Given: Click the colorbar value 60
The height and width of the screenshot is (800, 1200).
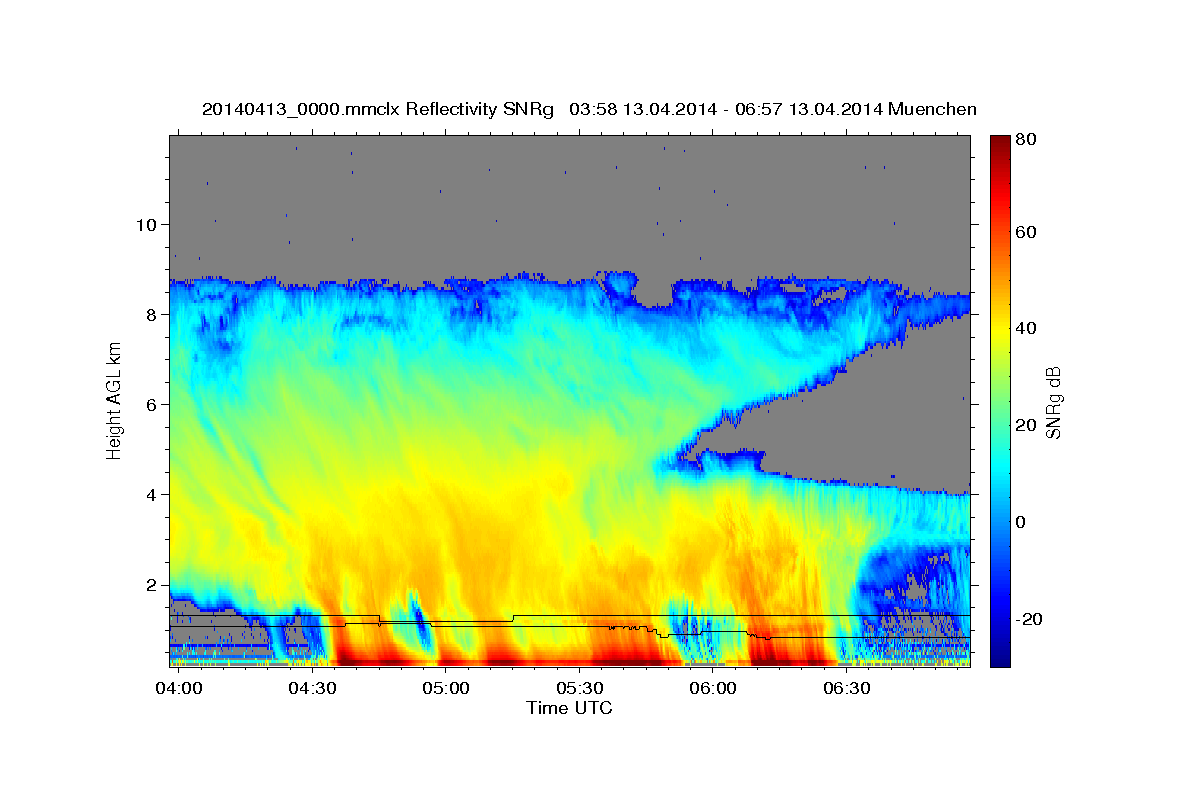Looking at the screenshot, I should coord(1027,232).
